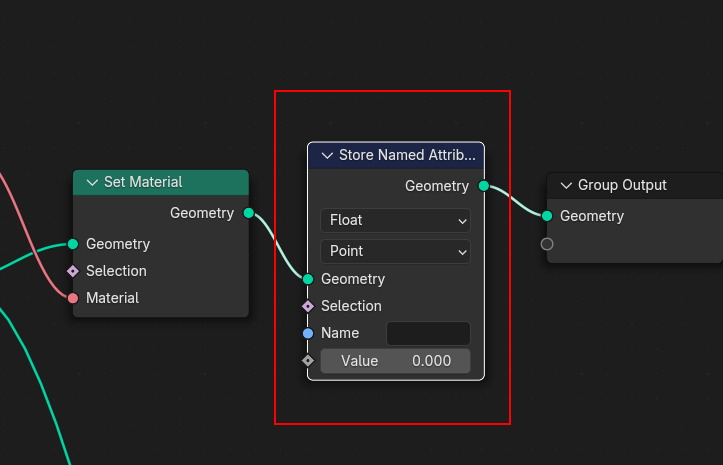The image size is (723, 465).
Task: Select the Group Output node header
Action: pos(634,185)
